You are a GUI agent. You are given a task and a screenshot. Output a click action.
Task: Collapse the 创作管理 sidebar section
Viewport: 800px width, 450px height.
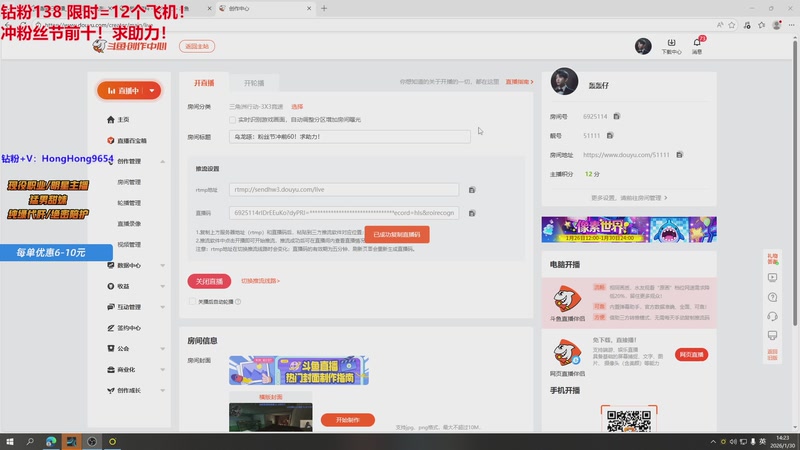click(x=163, y=161)
